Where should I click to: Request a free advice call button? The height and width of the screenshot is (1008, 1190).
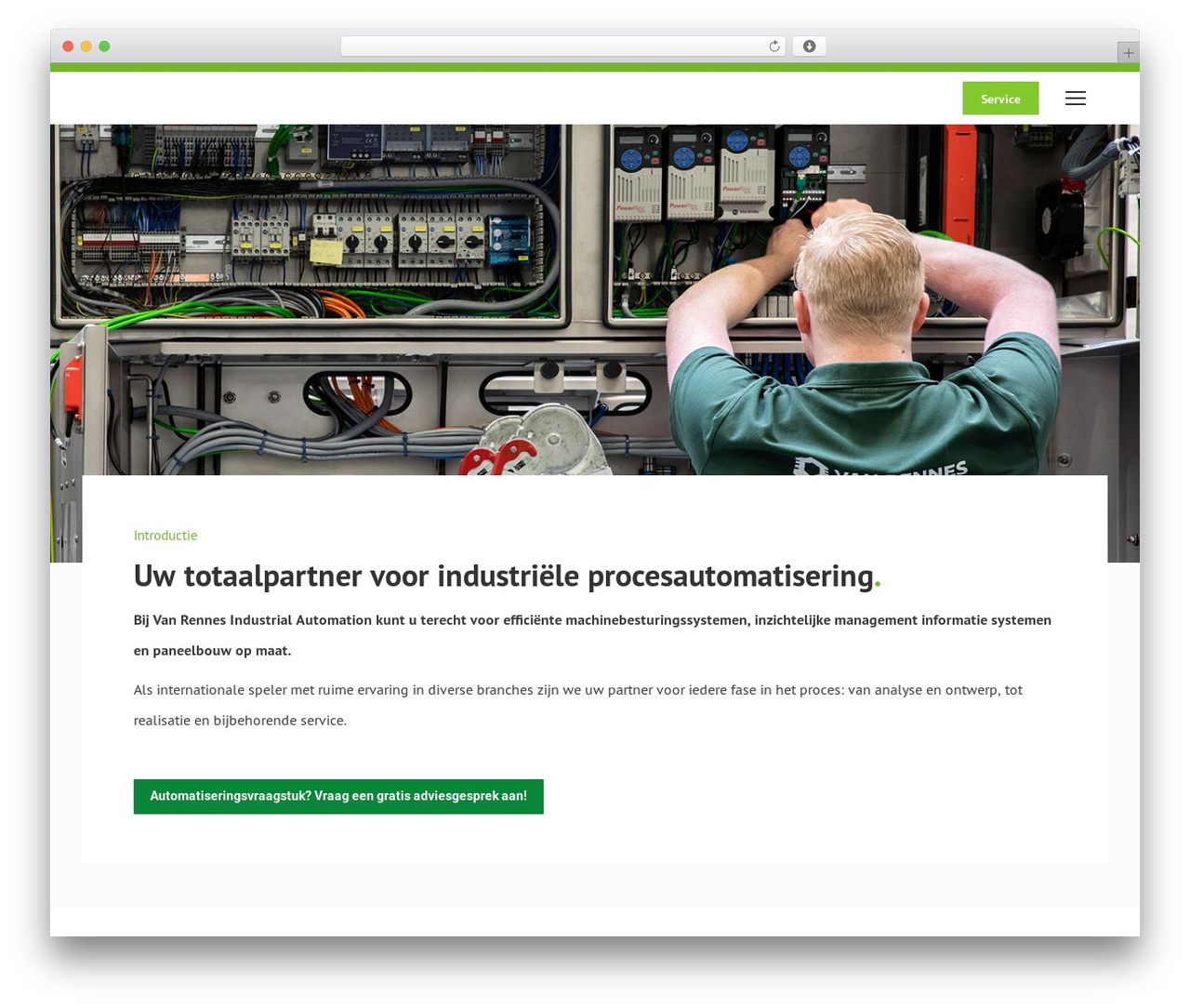pyautogui.click(x=338, y=796)
